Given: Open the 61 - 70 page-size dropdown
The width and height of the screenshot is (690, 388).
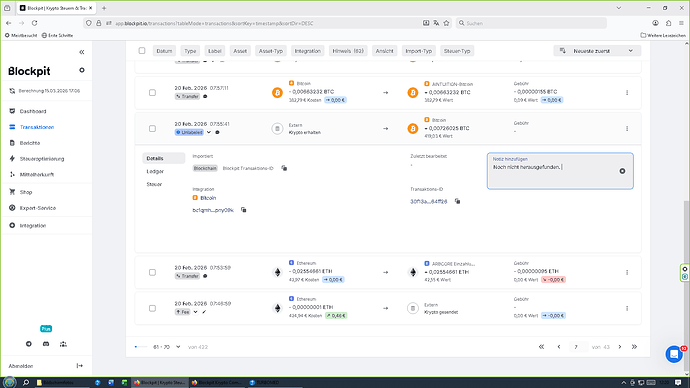Looking at the screenshot, I should (167, 347).
